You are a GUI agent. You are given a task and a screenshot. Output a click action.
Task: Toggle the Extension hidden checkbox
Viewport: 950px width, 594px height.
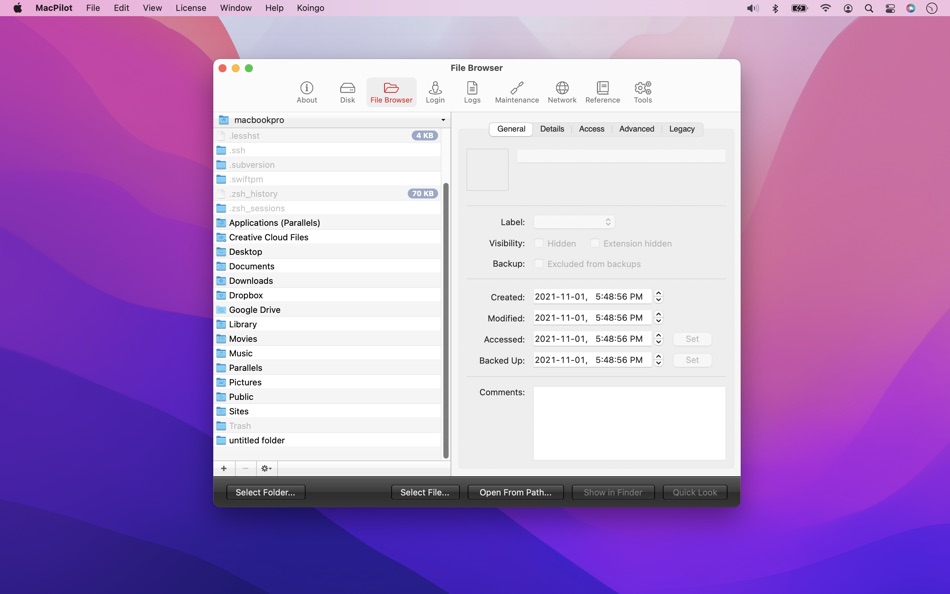(x=595, y=243)
